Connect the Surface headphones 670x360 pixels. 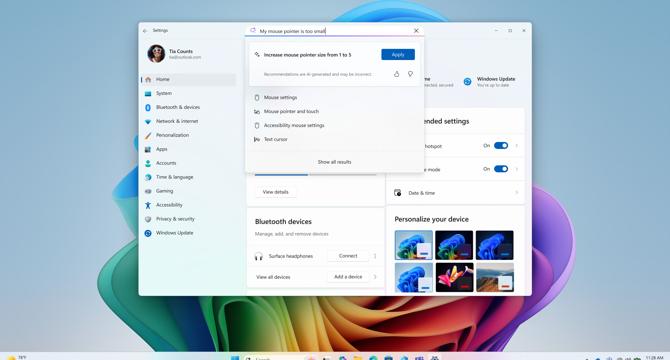348,256
